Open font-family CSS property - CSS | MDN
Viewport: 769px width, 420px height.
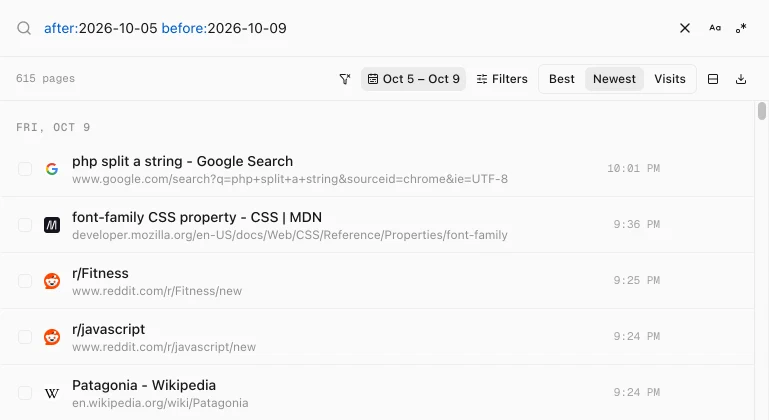[x=197, y=217]
